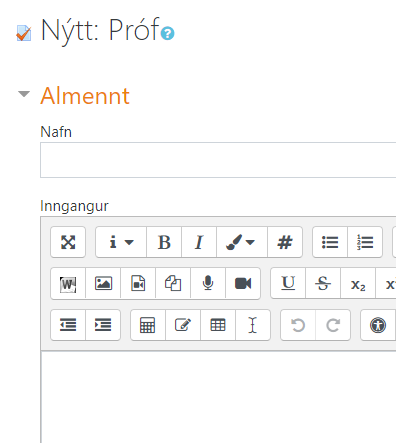The width and height of the screenshot is (396, 443).
Task: Click the Nýtt: Próf page heading
Action: 100,31
